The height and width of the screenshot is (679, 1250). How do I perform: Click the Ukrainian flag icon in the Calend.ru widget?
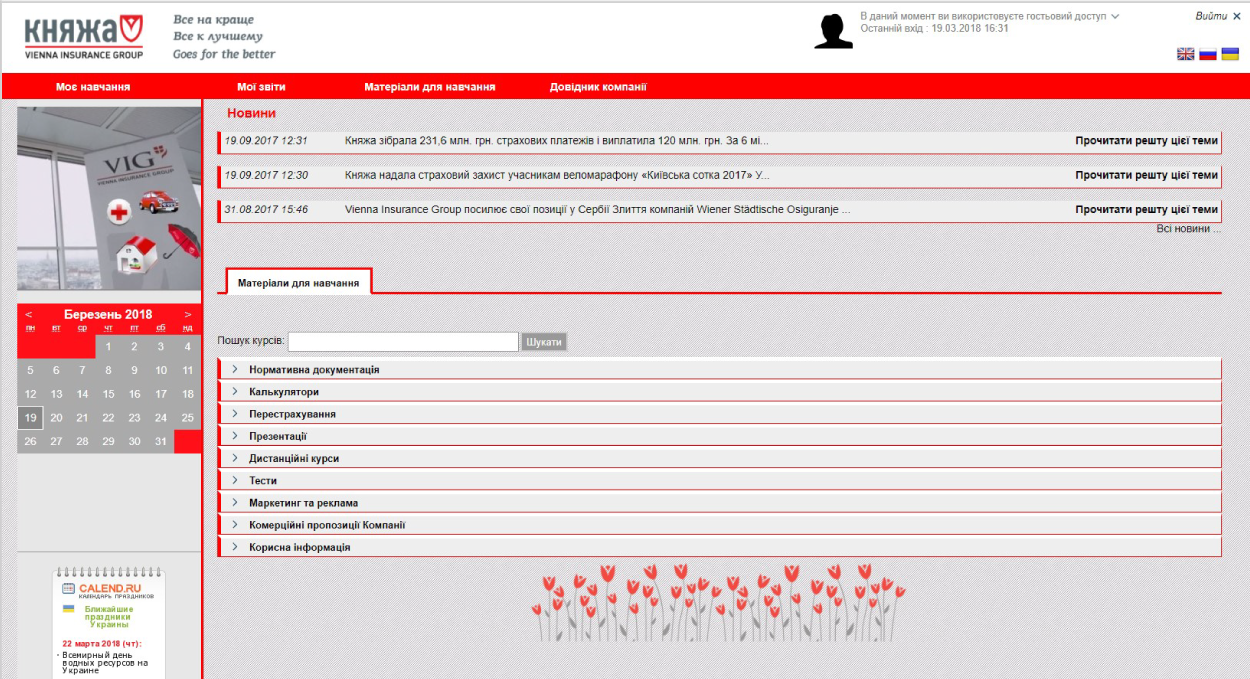click(x=69, y=609)
